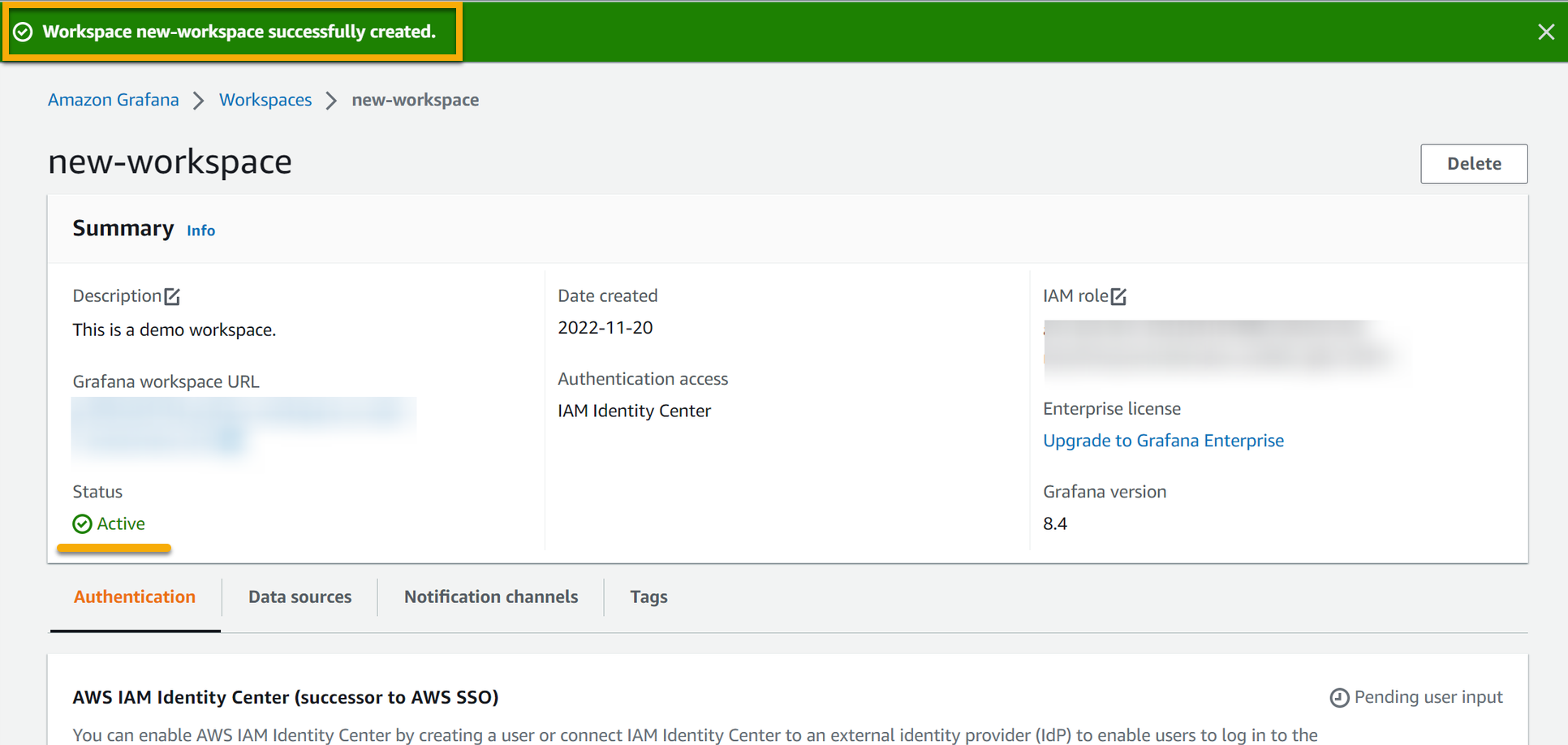1568x745 pixels.
Task: Dismiss the success notification banner
Action: [x=1545, y=32]
